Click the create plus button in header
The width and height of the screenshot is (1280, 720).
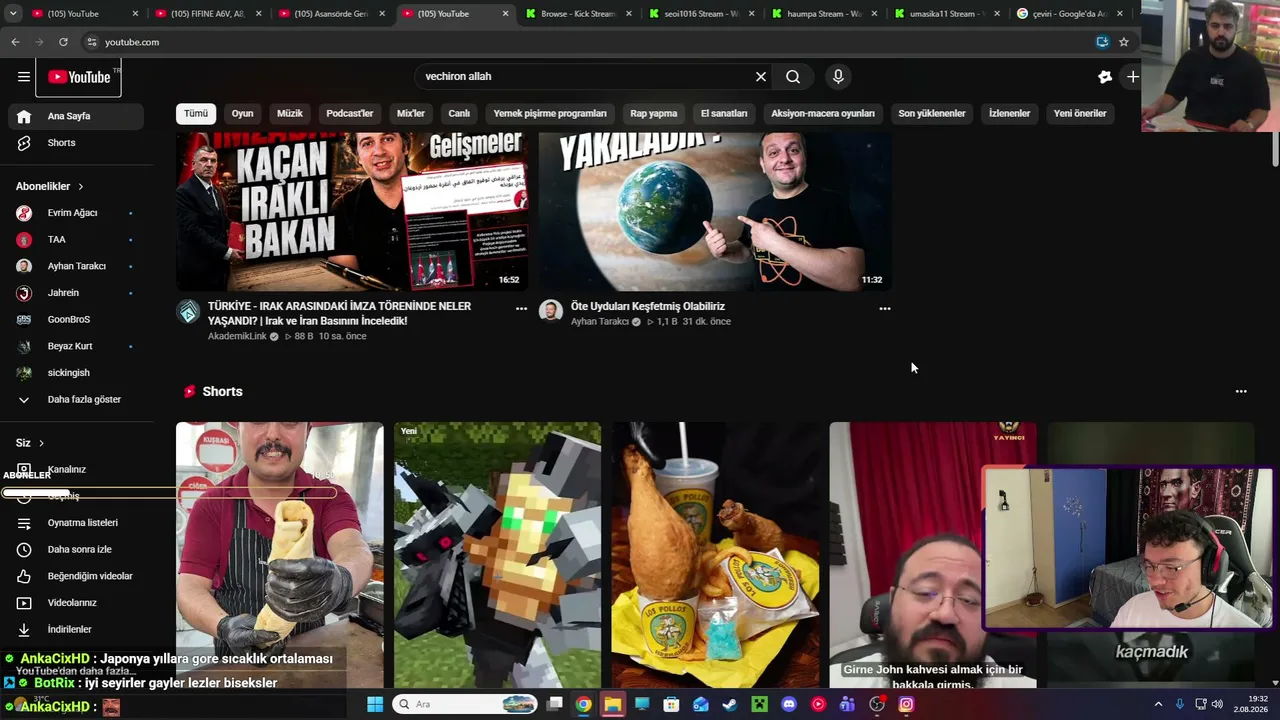tap(1132, 77)
